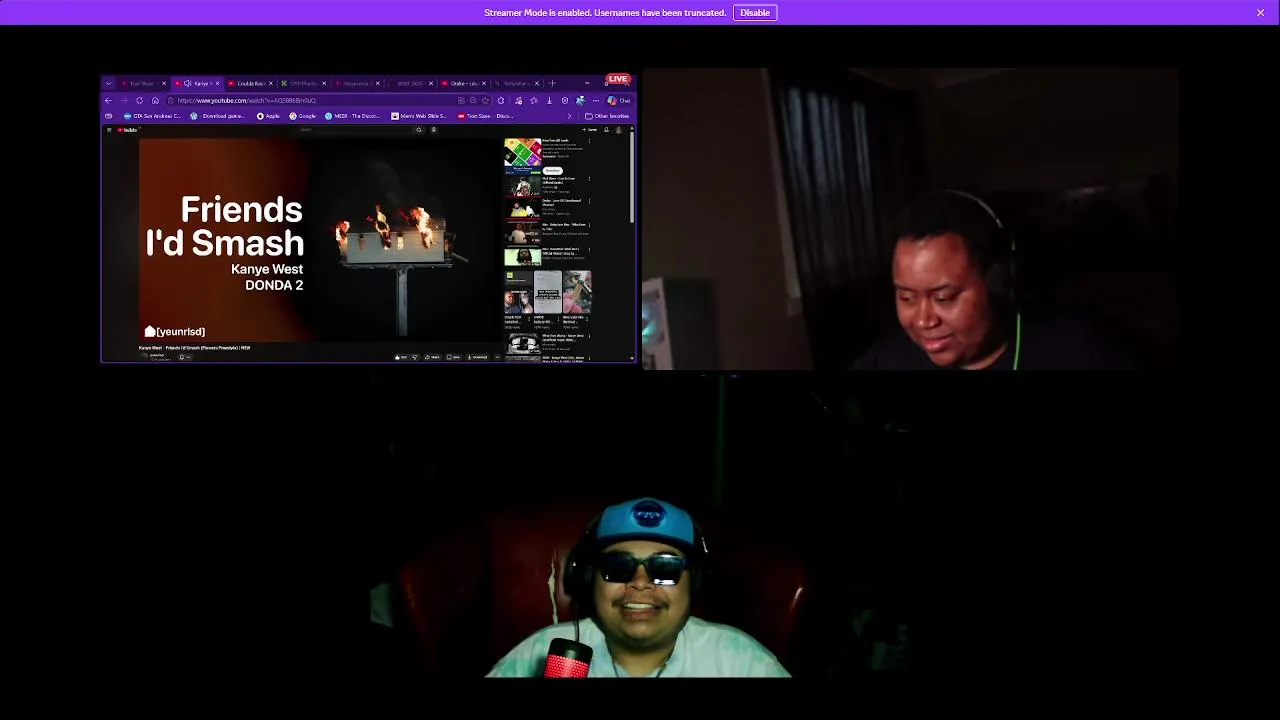Open more actions ellipsis under the video

pyautogui.click(x=497, y=357)
